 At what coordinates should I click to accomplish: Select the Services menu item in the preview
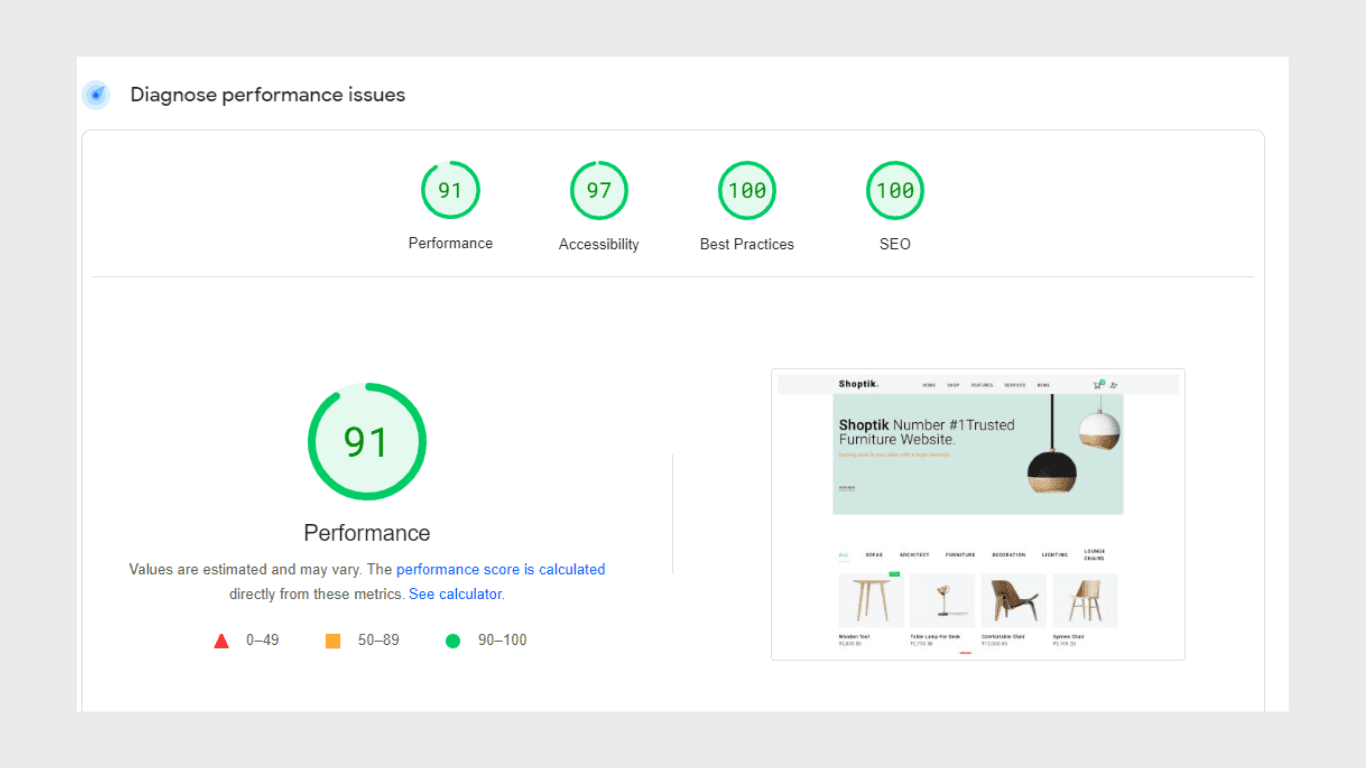tap(1014, 385)
